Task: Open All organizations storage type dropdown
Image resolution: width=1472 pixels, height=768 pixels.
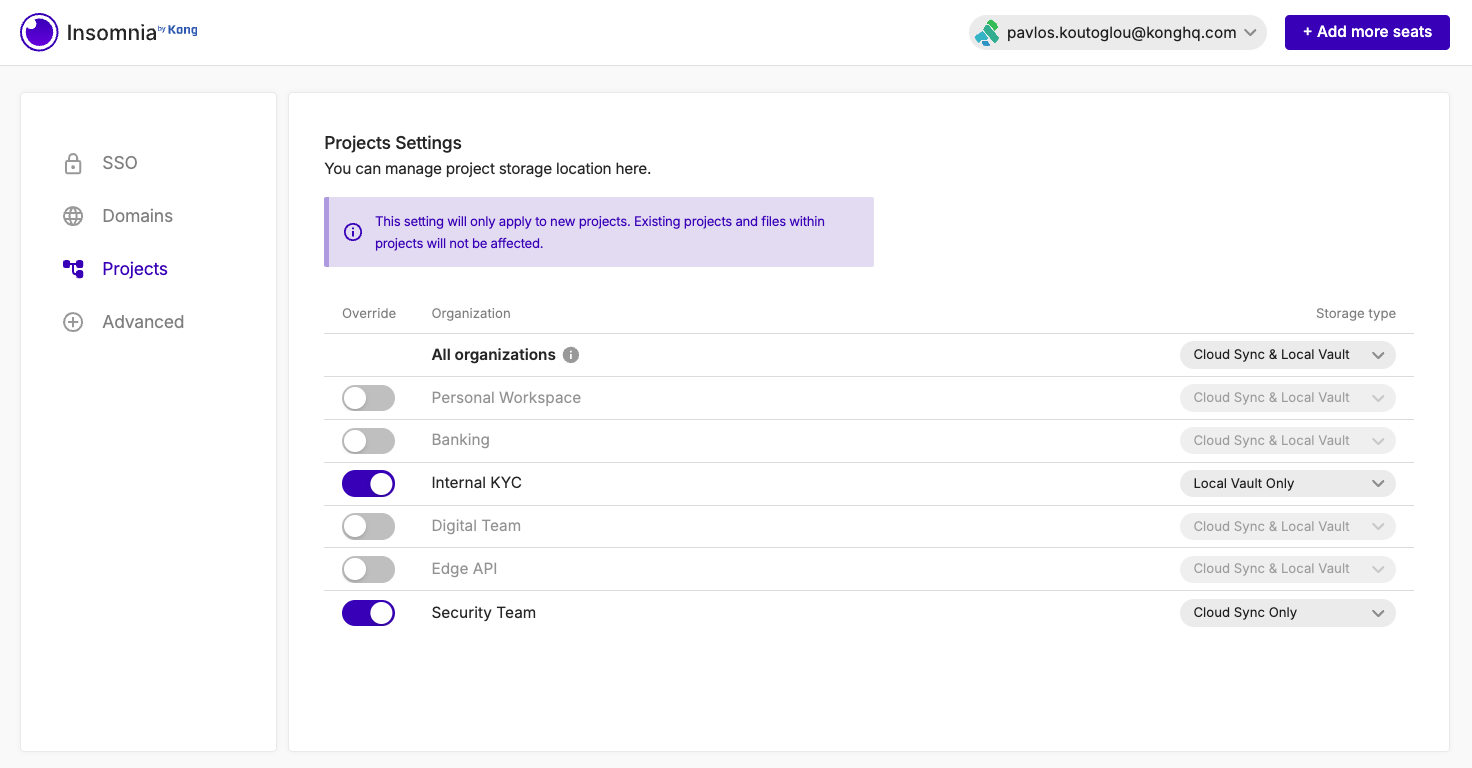Action: coord(1287,355)
